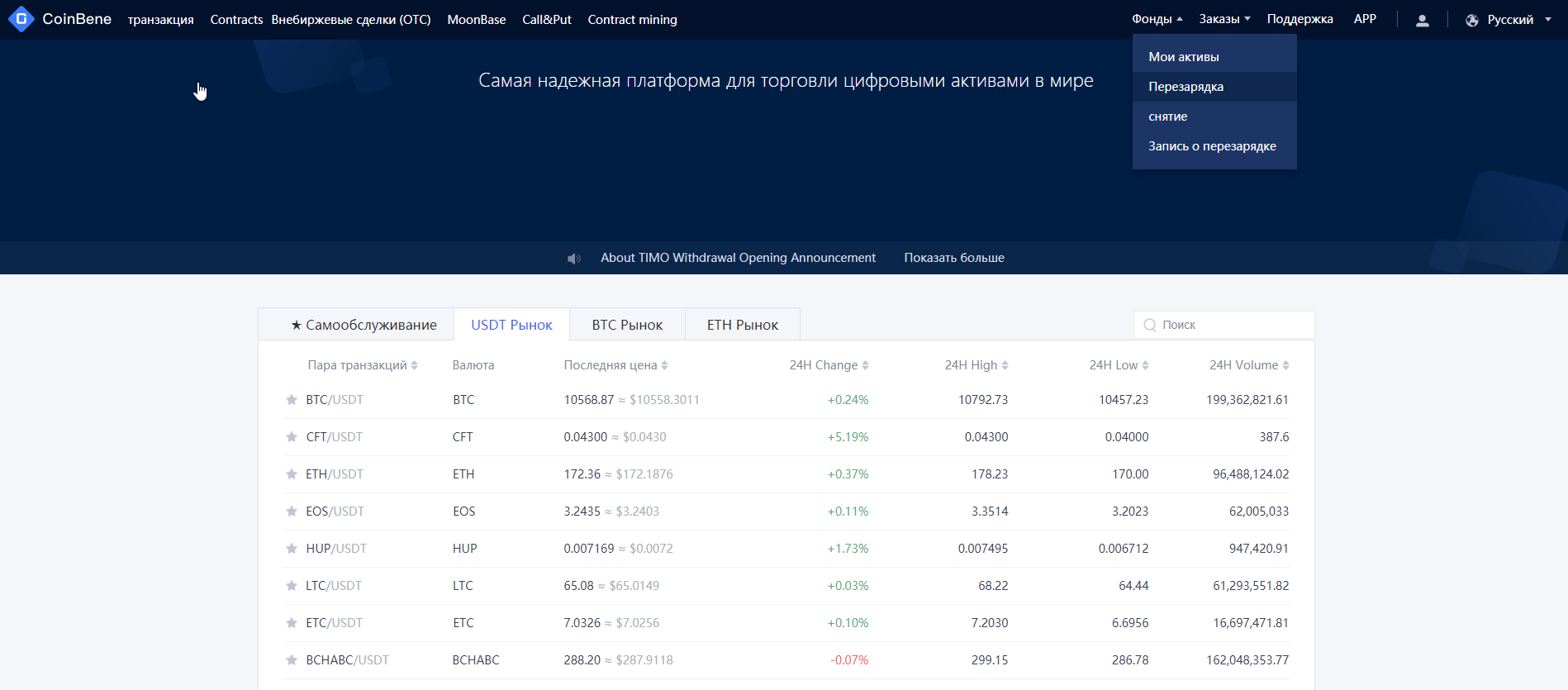This screenshot has height=690, width=1568.
Task: Click the announcement speaker icon
Action: point(574,259)
